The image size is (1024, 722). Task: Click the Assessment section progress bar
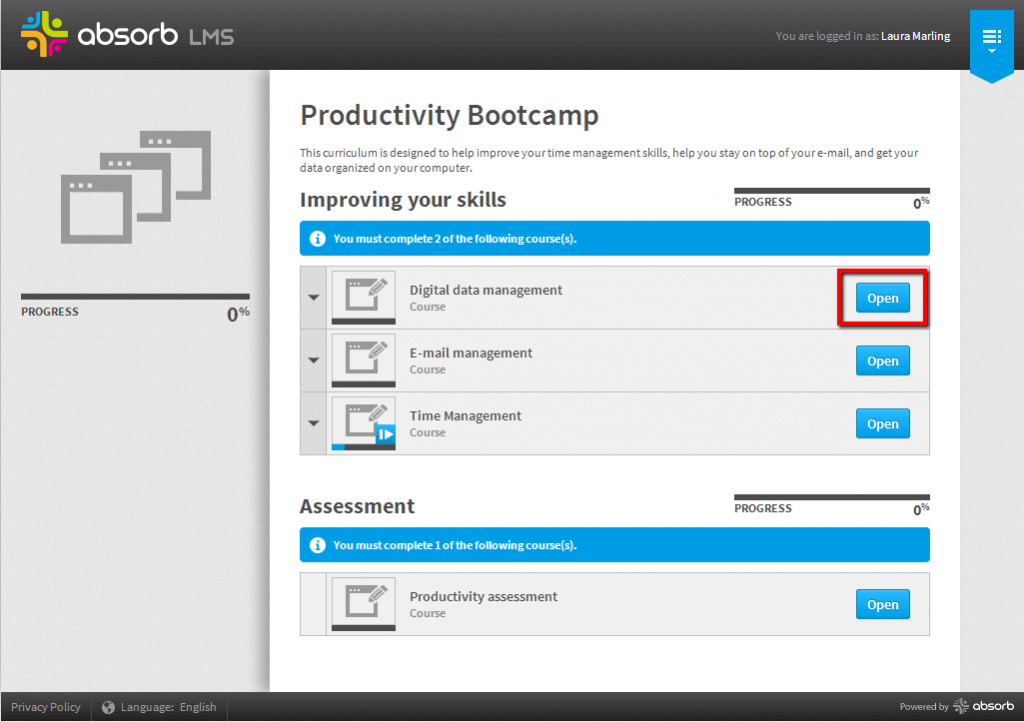[831, 497]
